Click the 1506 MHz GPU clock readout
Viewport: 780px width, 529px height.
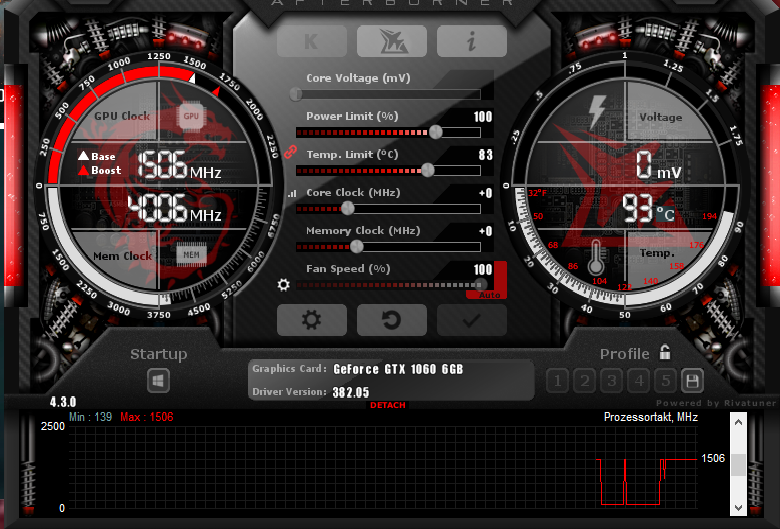[179, 166]
